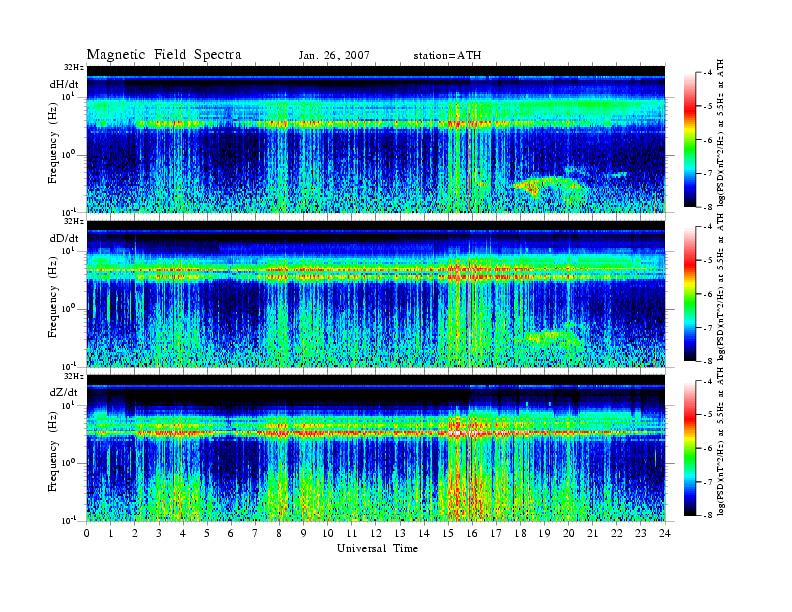The height and width of the screenshot is (612, 792).
Task: Click the dD/dt spectrogram plot
Action: click(x=376, y=293)
